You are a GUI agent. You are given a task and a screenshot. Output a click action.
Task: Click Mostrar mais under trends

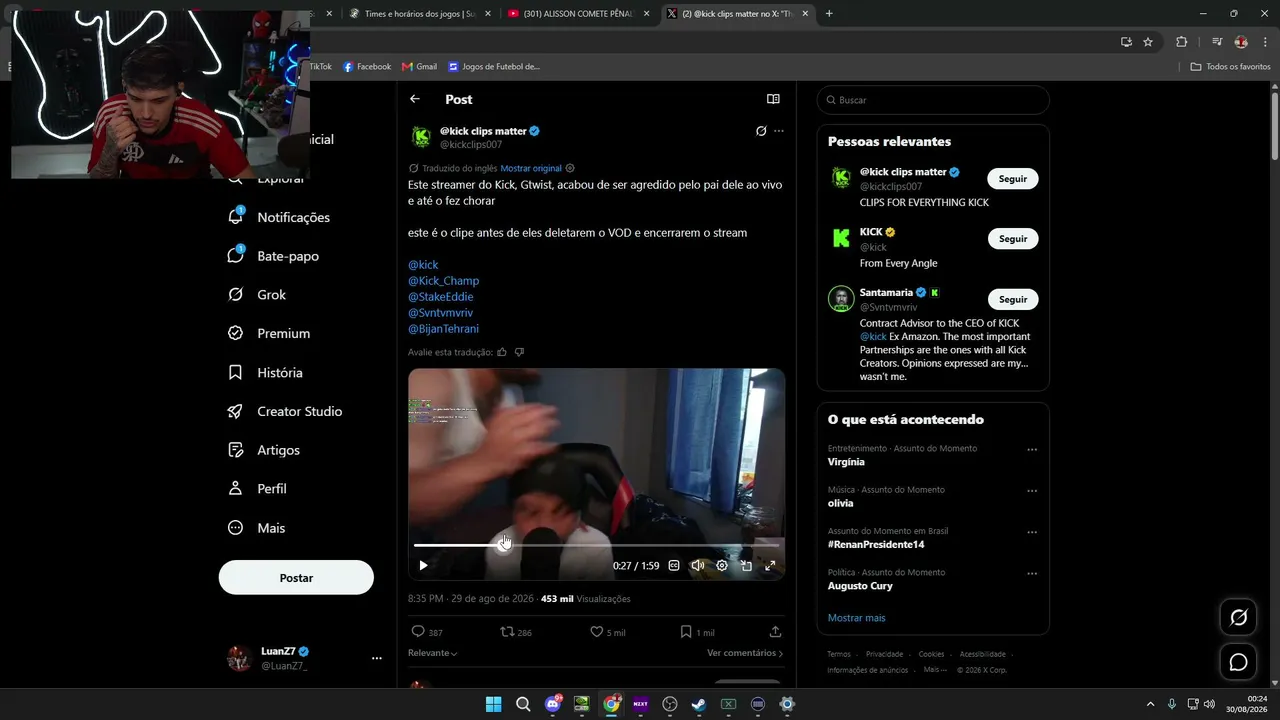pyautogui.click(x=857, y=618)
